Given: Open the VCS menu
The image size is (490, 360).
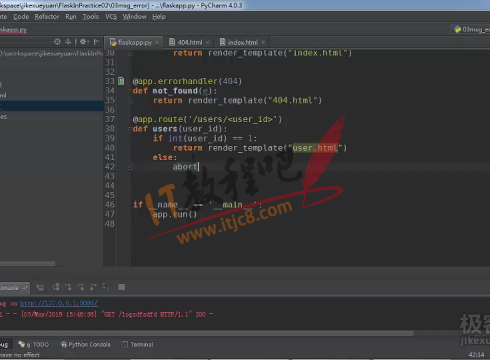Looking at the screenshot, I should point(111,16).
